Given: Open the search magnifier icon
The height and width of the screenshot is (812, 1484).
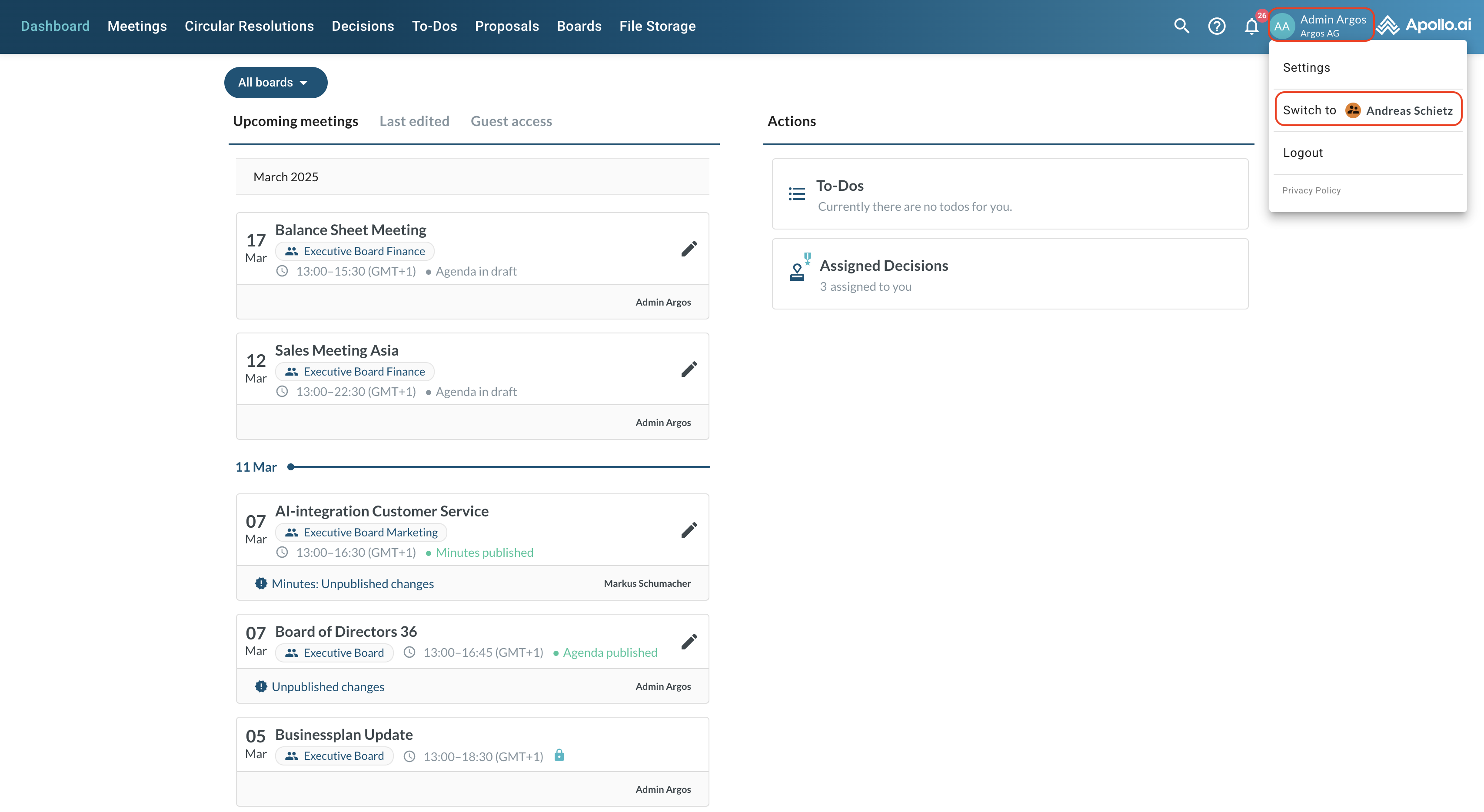Looking at the screenshot, I should pos(1181,26).
